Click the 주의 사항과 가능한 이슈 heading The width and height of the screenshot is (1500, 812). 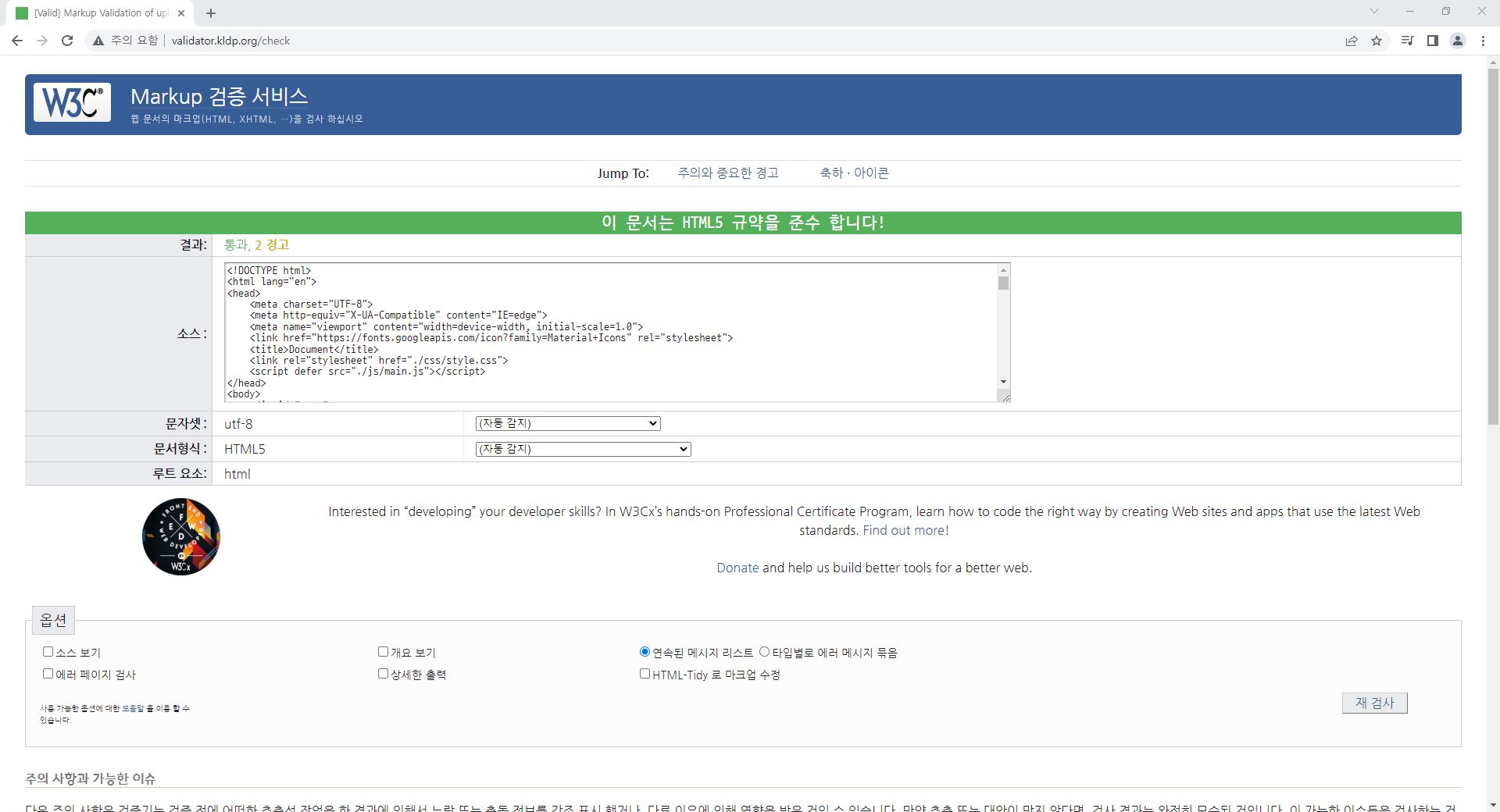click(x=90, y=778)
